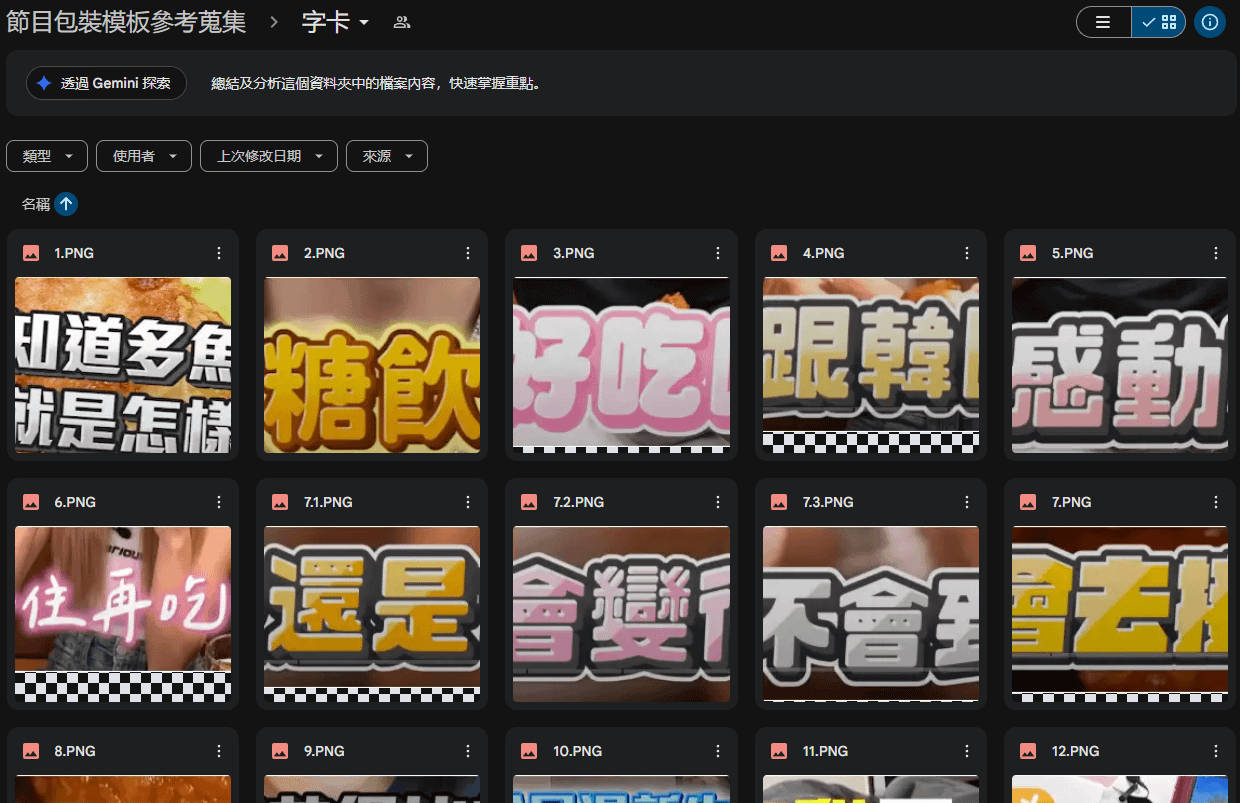Click the 名稱 sort column label
Image resolution: width=1240 pixels, height=803 pixels.
pos(36,204)
